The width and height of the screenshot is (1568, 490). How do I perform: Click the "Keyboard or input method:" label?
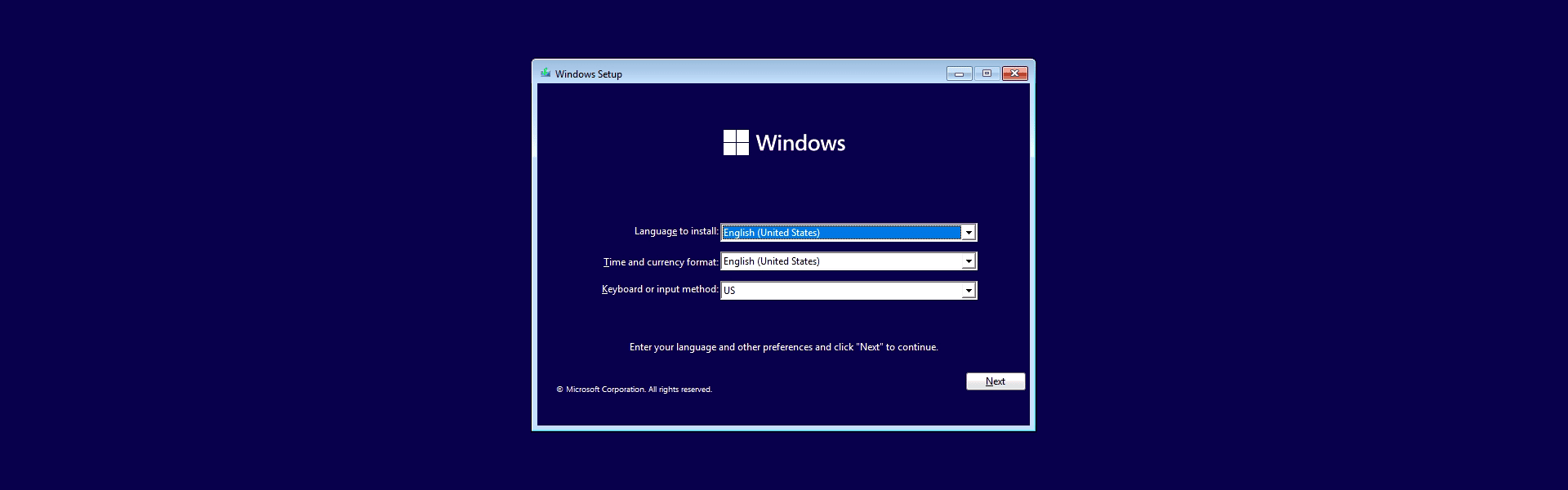(660, 289)
